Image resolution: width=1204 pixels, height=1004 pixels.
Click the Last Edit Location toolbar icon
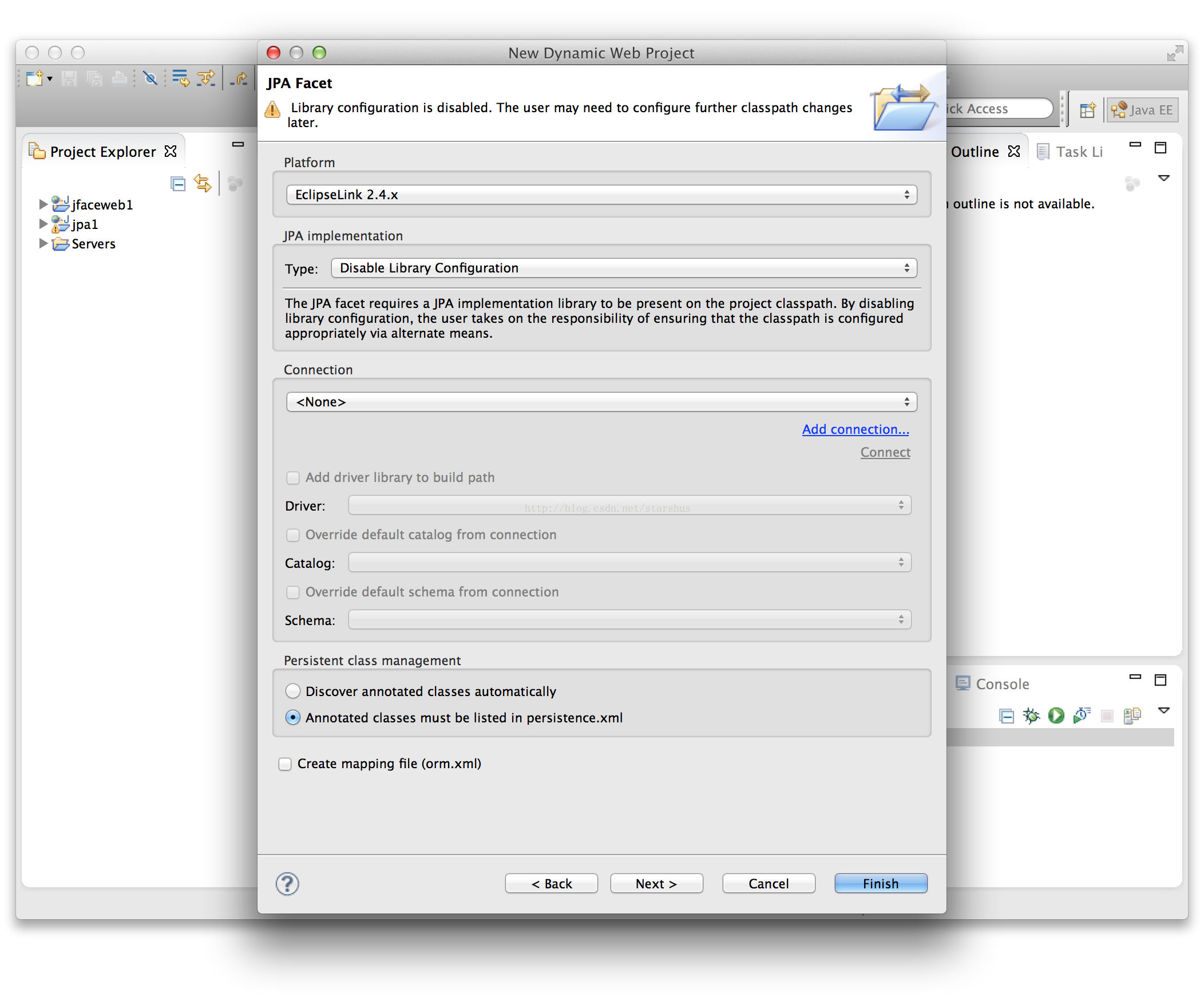(239, 78)
